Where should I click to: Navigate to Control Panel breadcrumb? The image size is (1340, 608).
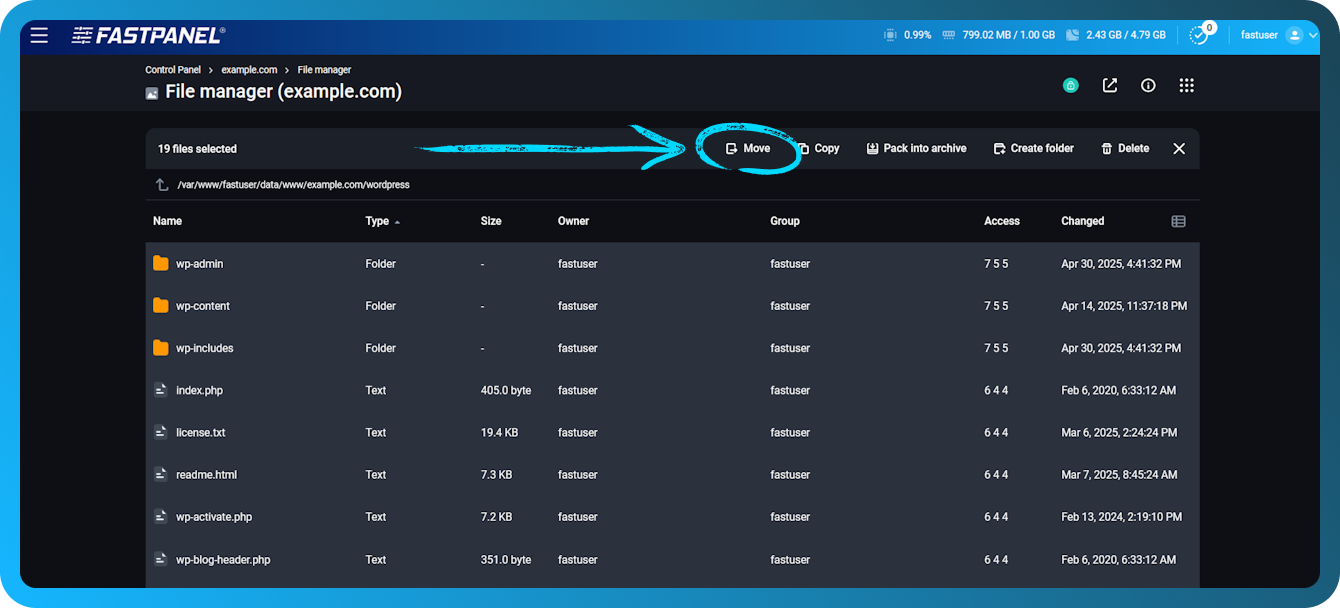click(172, 69)
